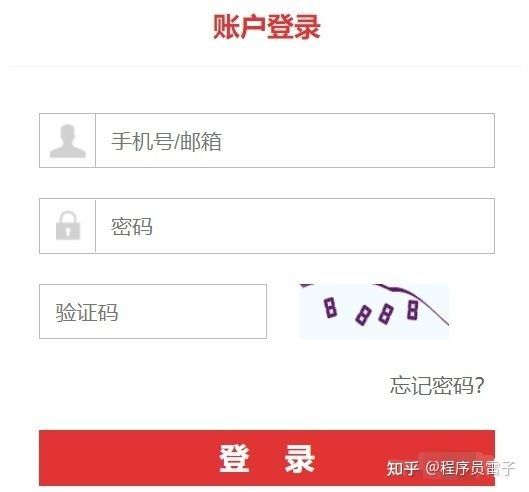Click the second tilted captcha character
Viewport: 529px width, 492px height.
[363, 315]
